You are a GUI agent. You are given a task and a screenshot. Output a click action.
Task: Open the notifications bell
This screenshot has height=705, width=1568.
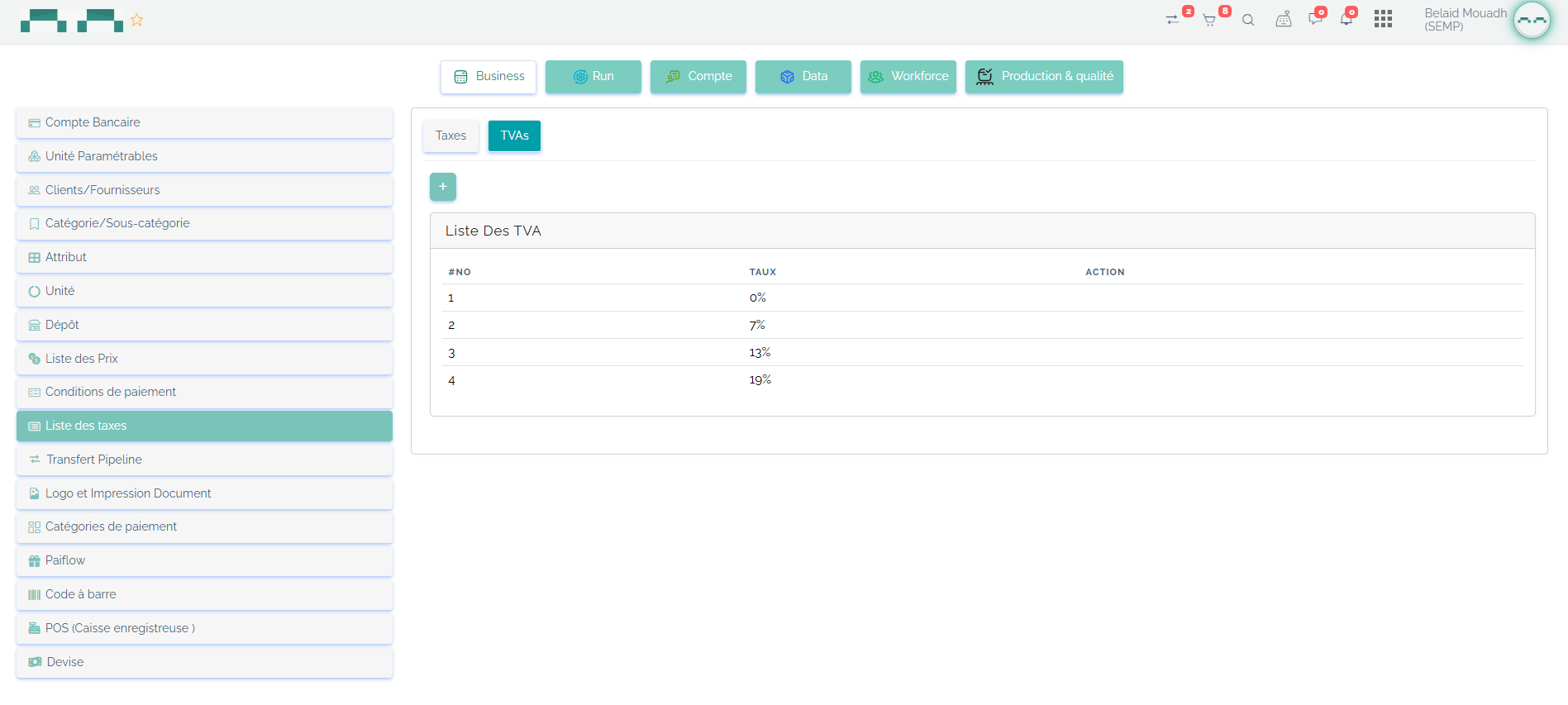[x=1346, y=19]
